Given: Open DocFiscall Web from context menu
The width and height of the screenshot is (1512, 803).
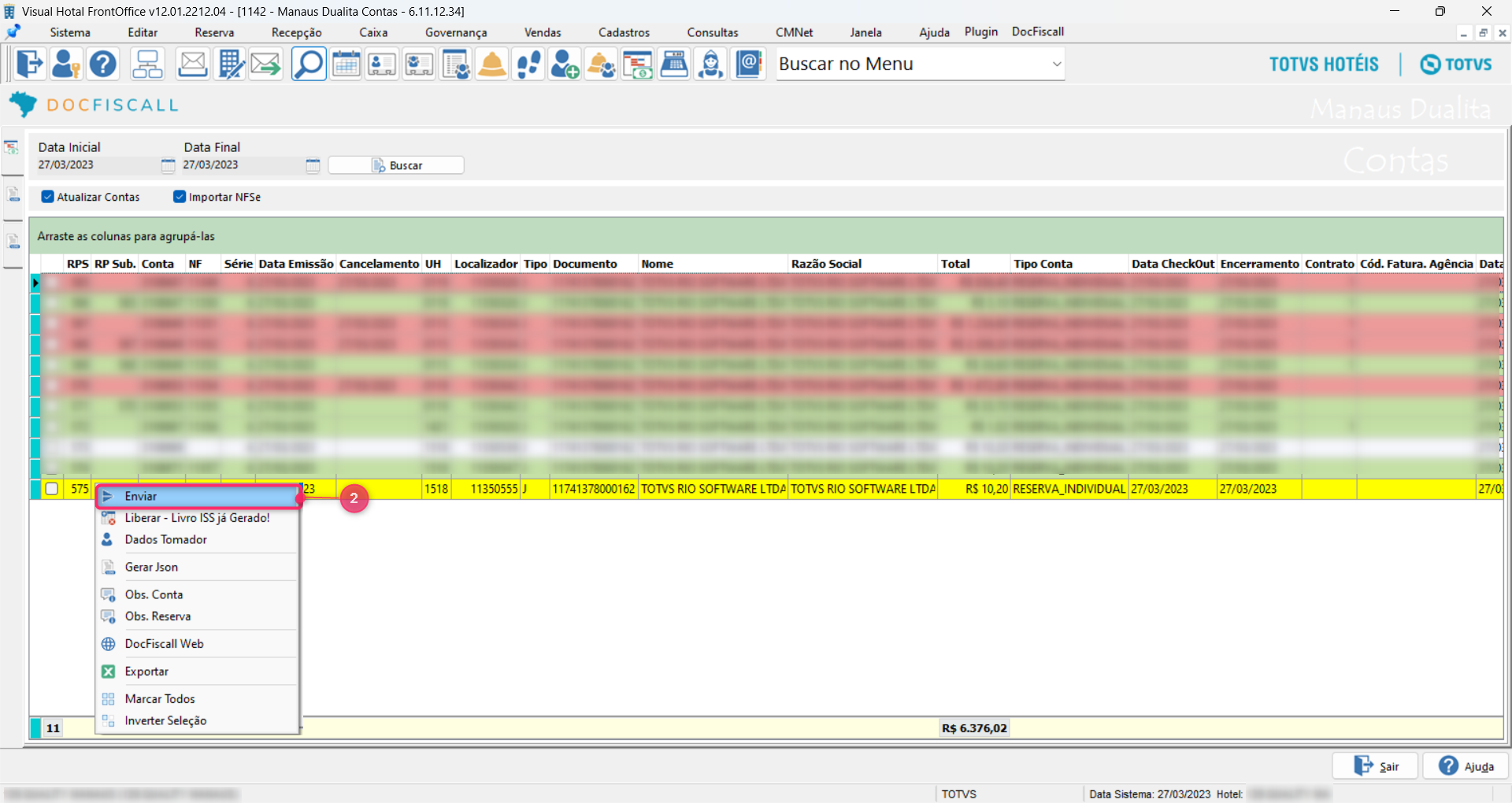Looking at the screenshot, I should (x=198, y=644).
